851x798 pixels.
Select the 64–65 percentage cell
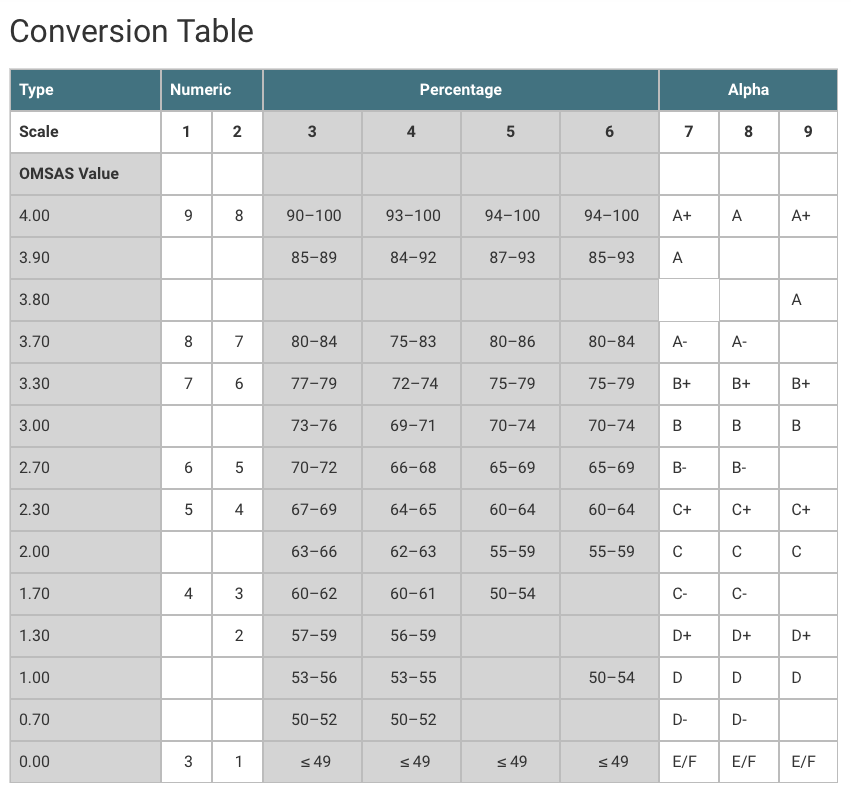point(412,510)
